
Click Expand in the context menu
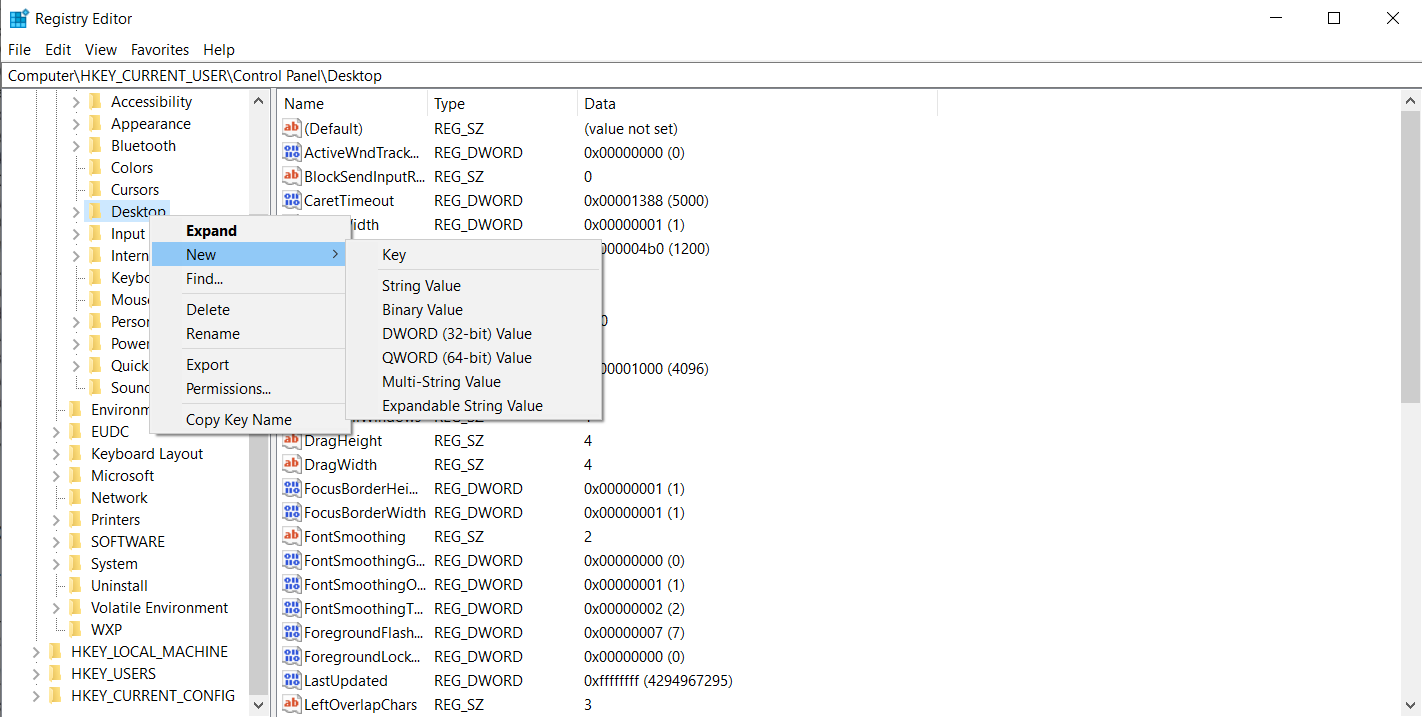pyautogui.click(x=248, y=231)
